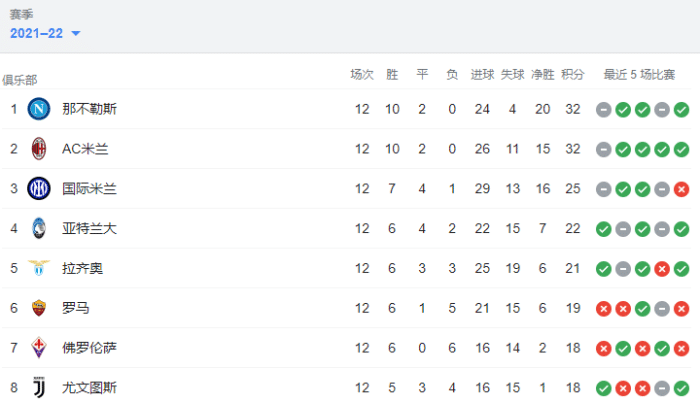Click the Roma club crest
Image resolution: width=700 pixels, height=403 pixels.
click(39, 308)
